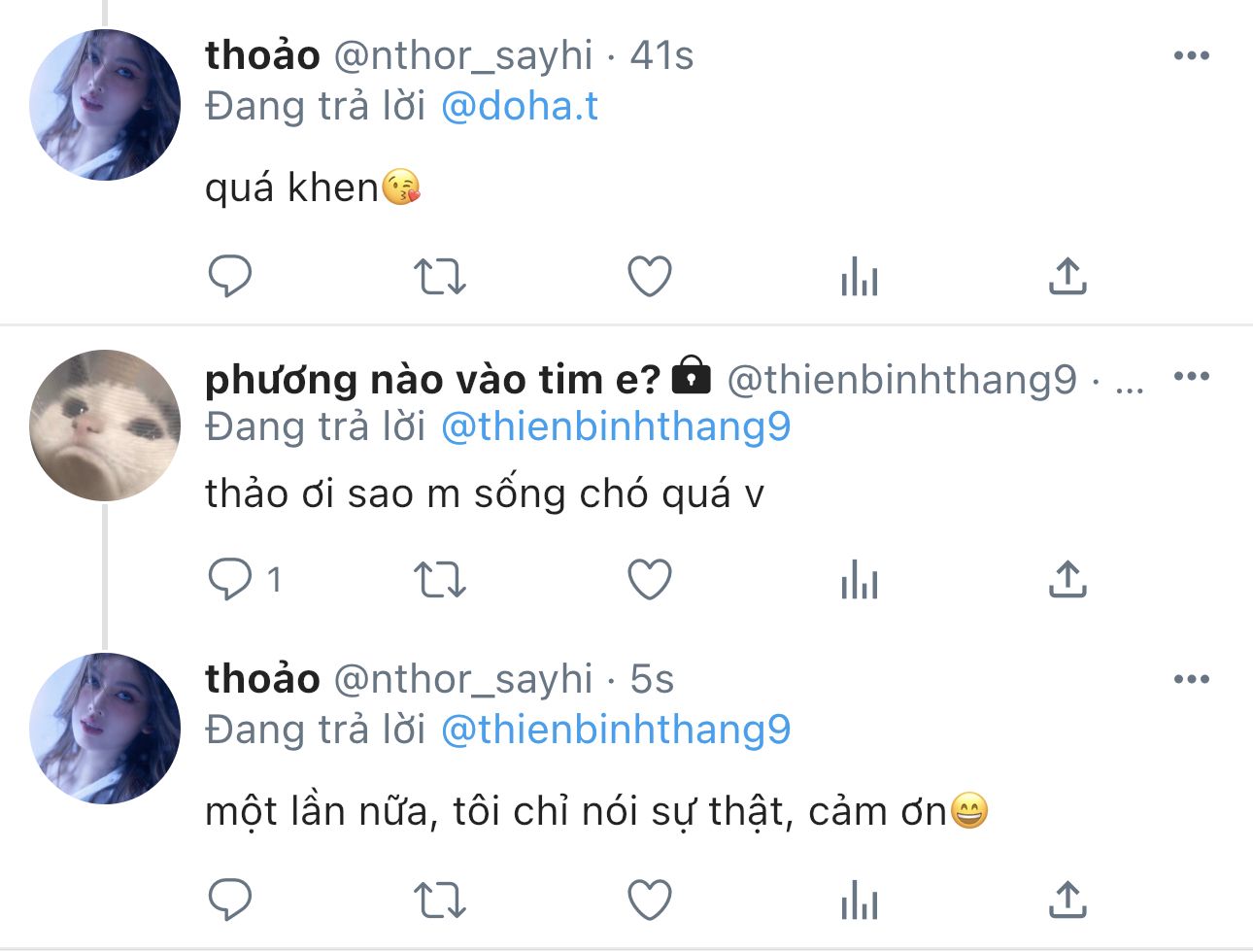This screenshot has width=1253, height=952.
Task: Retweet the "thảo ơi sao m" tweet
Action: [x=440, y=580]
